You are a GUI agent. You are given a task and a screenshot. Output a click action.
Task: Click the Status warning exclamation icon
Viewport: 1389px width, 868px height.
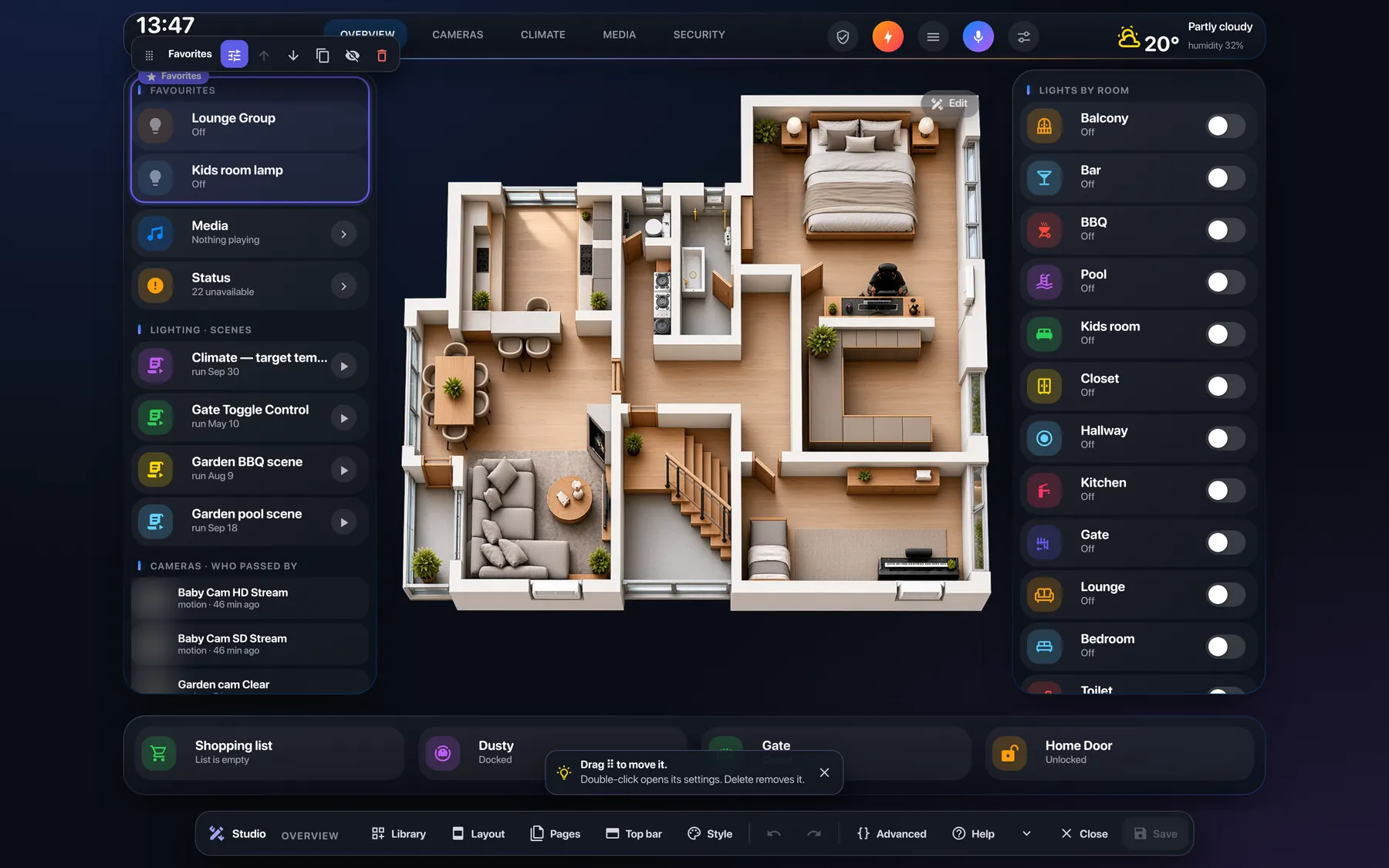click(156, 285)
